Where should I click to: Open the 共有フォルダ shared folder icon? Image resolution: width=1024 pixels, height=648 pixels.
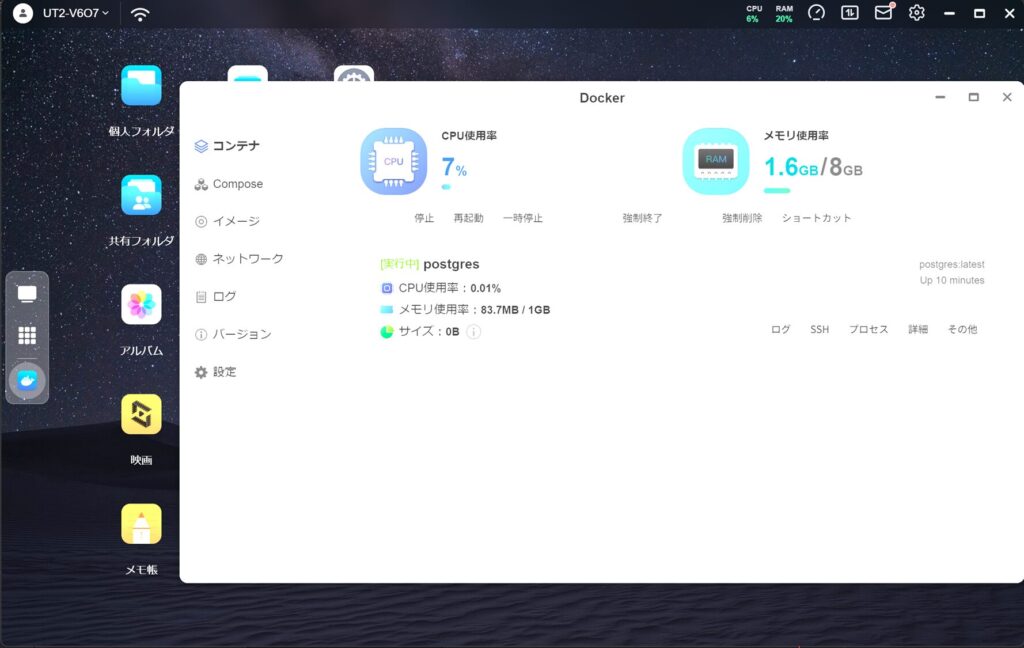tap(141, 195)
